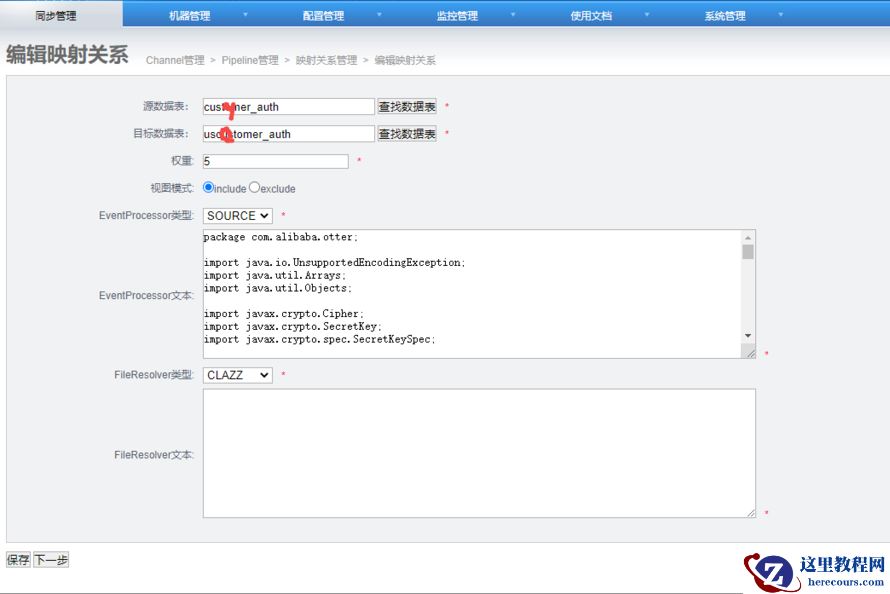The width and height of the screenshot is (890, 594).
Task: Go to Pipeline管理 breadcrumb link
Action: 250,60
